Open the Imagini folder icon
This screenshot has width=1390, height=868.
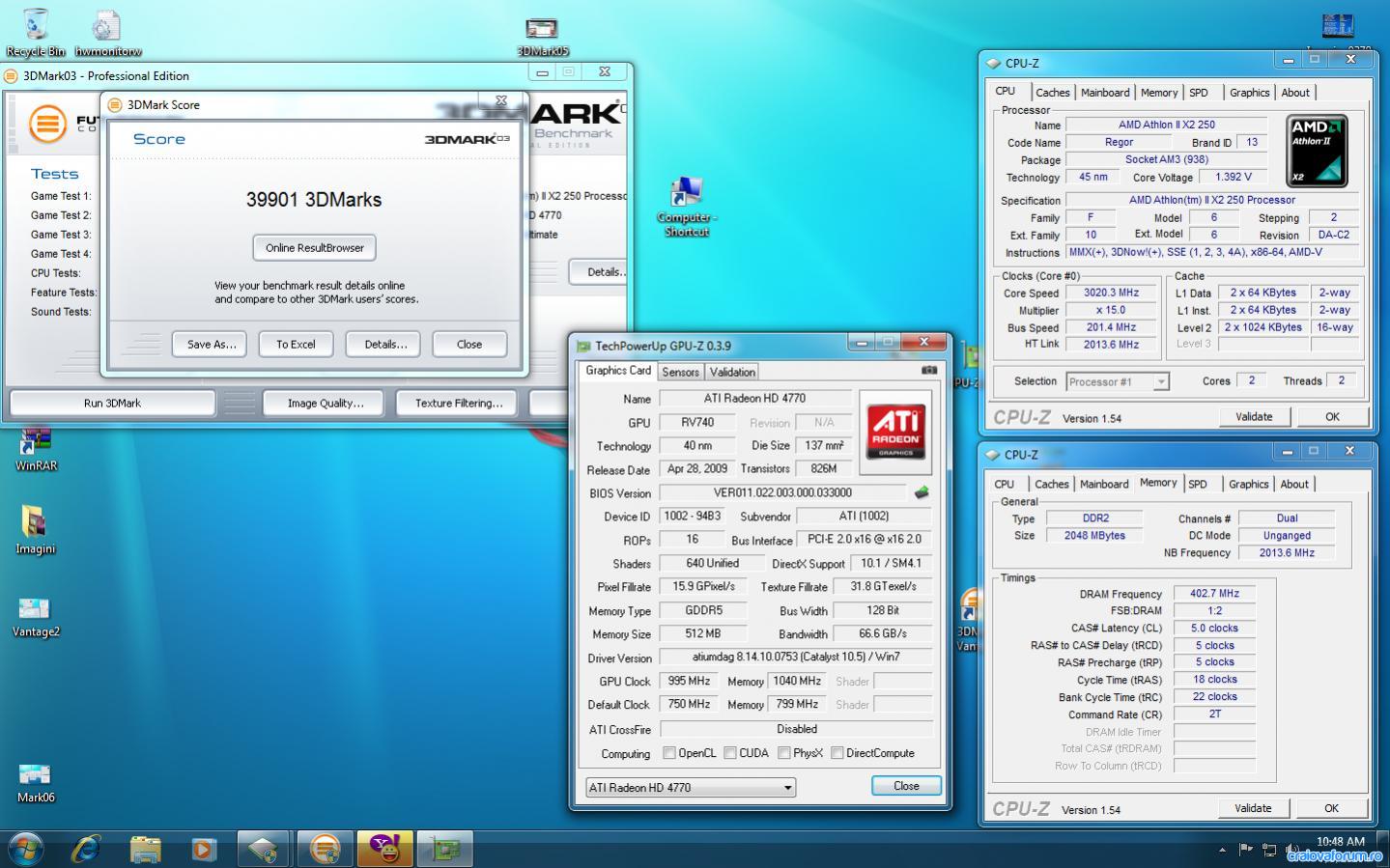35,530
